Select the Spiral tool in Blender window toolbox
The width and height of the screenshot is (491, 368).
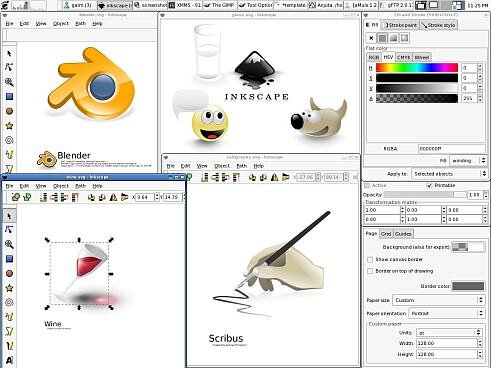[9, 140]
